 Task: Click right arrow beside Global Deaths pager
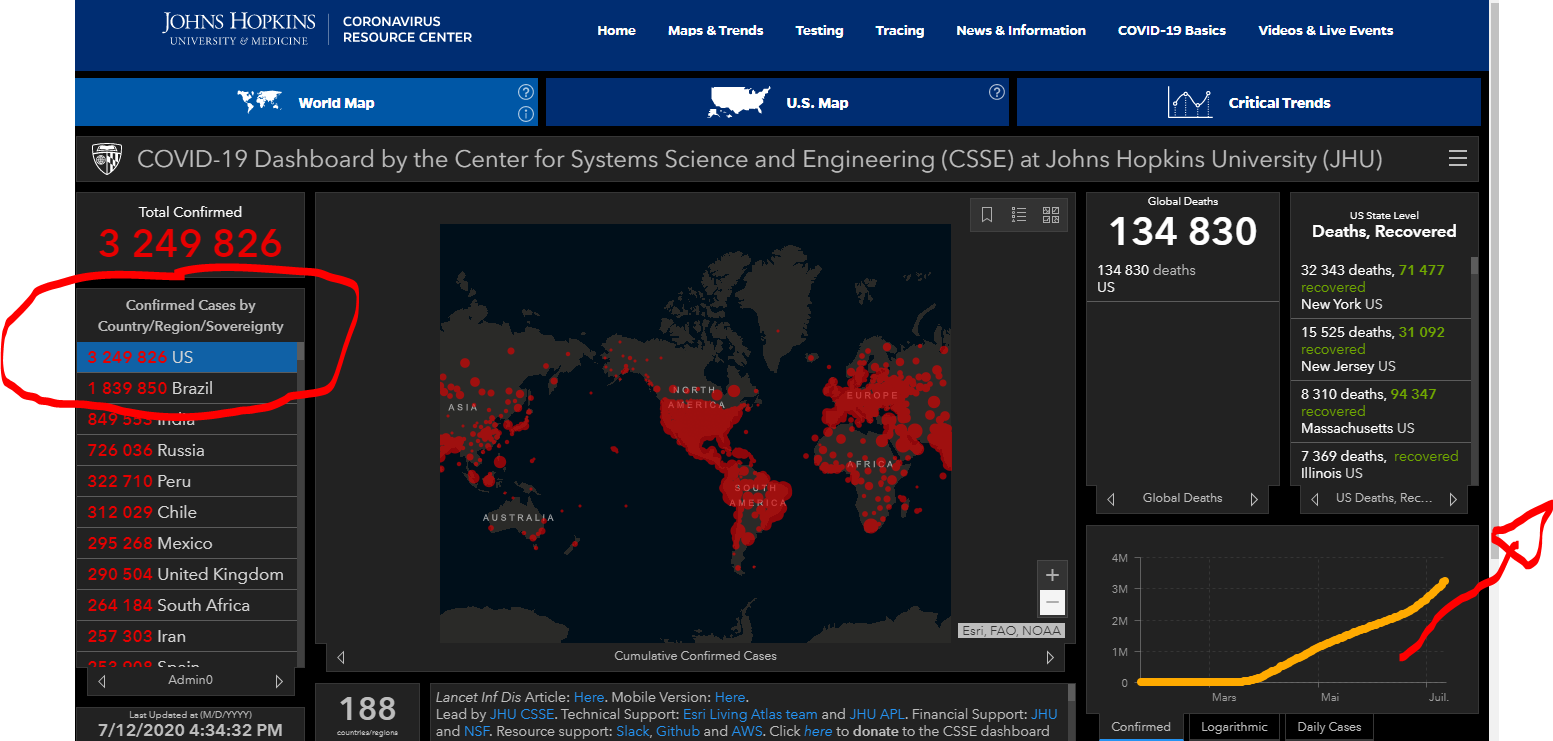(x=1254, y=499)
